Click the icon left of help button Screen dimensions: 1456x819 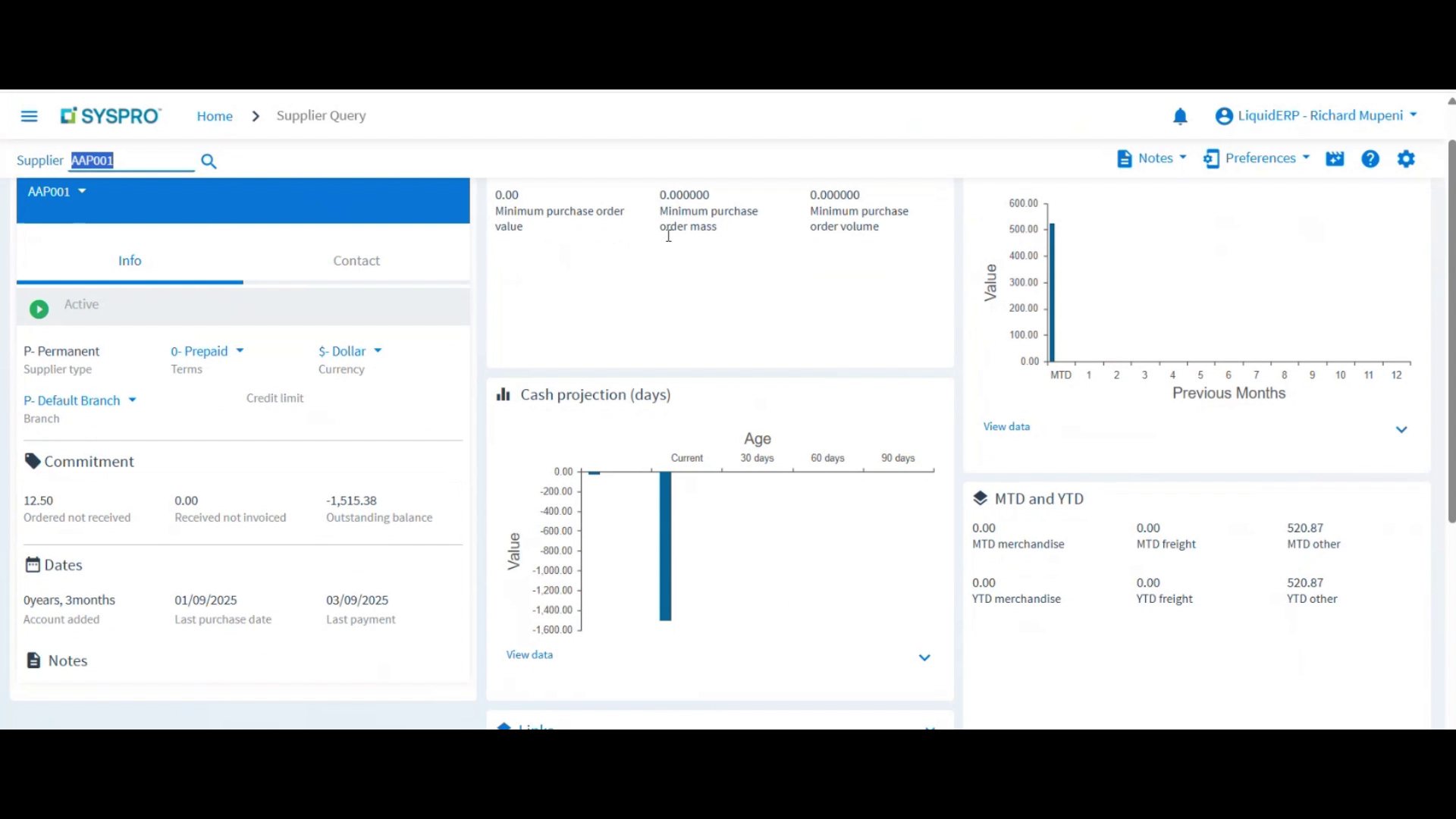1335,158
